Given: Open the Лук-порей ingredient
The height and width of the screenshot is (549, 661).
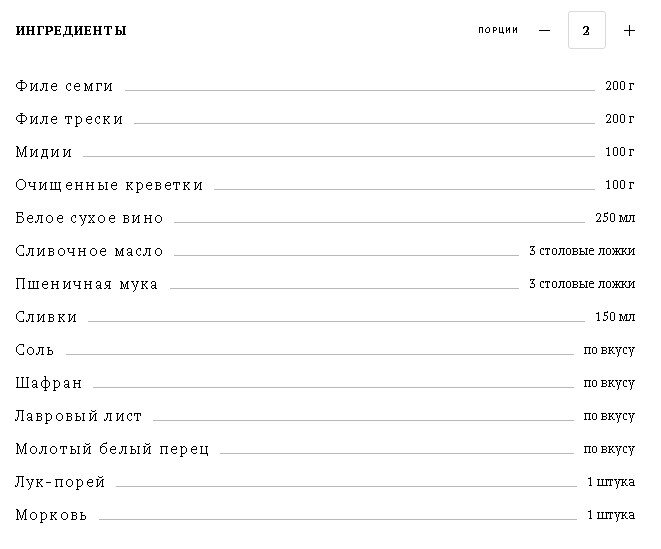Looking at the screenshot, I should click(x=61, y=482).
